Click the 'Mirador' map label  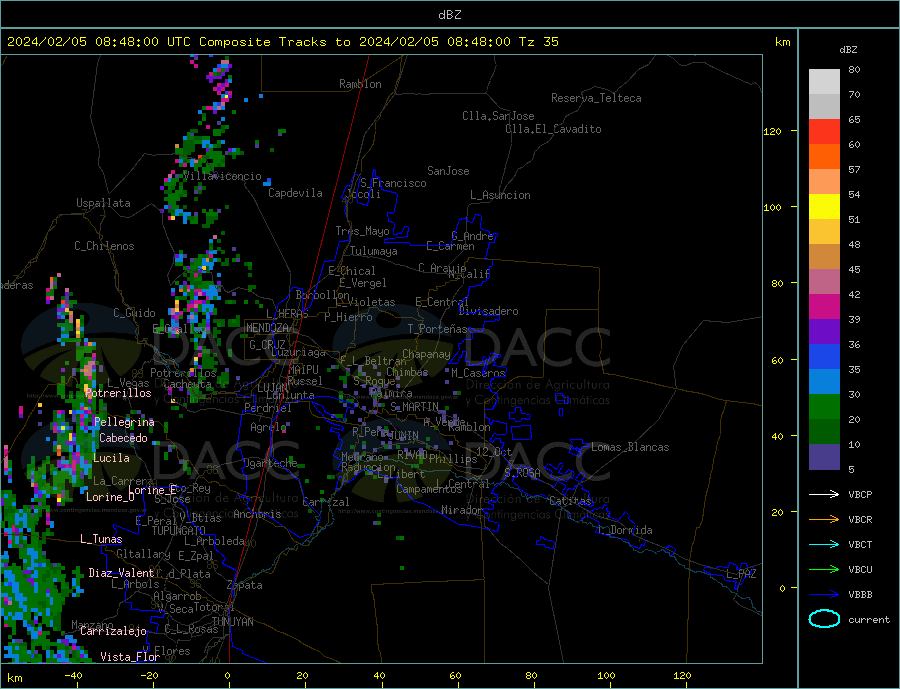pos(462,510)
